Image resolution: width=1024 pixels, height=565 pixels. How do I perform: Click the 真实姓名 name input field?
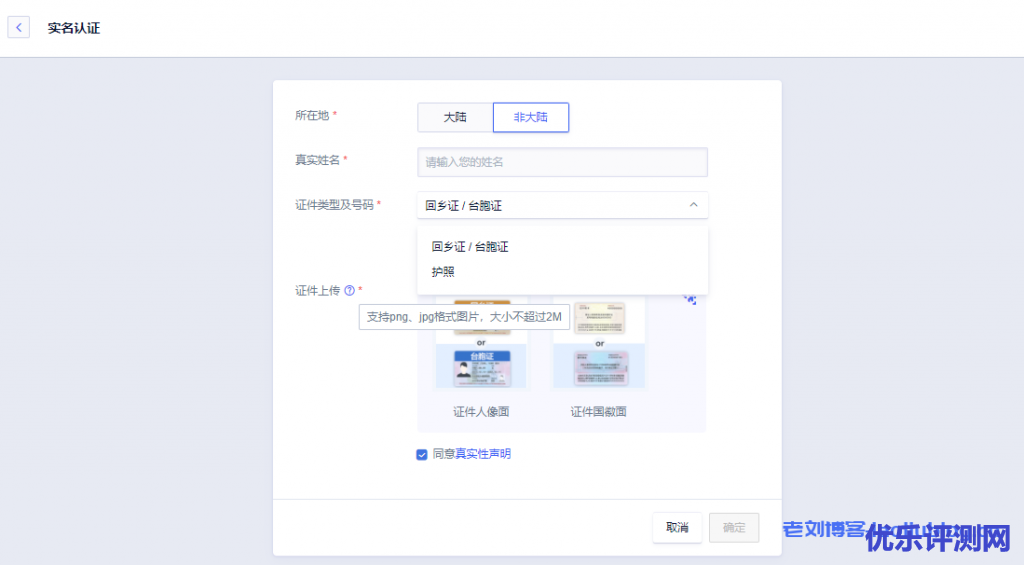pos(562,162)
